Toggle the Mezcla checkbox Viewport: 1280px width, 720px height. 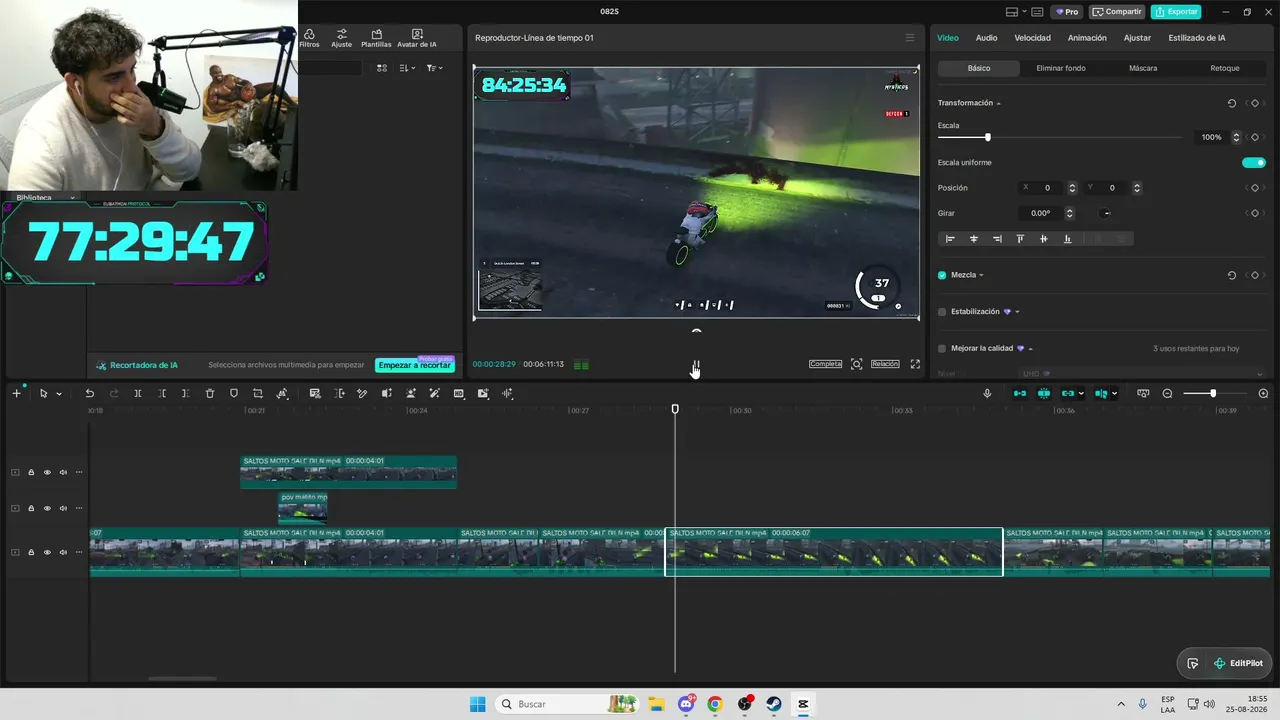click(x=942, y=275)
